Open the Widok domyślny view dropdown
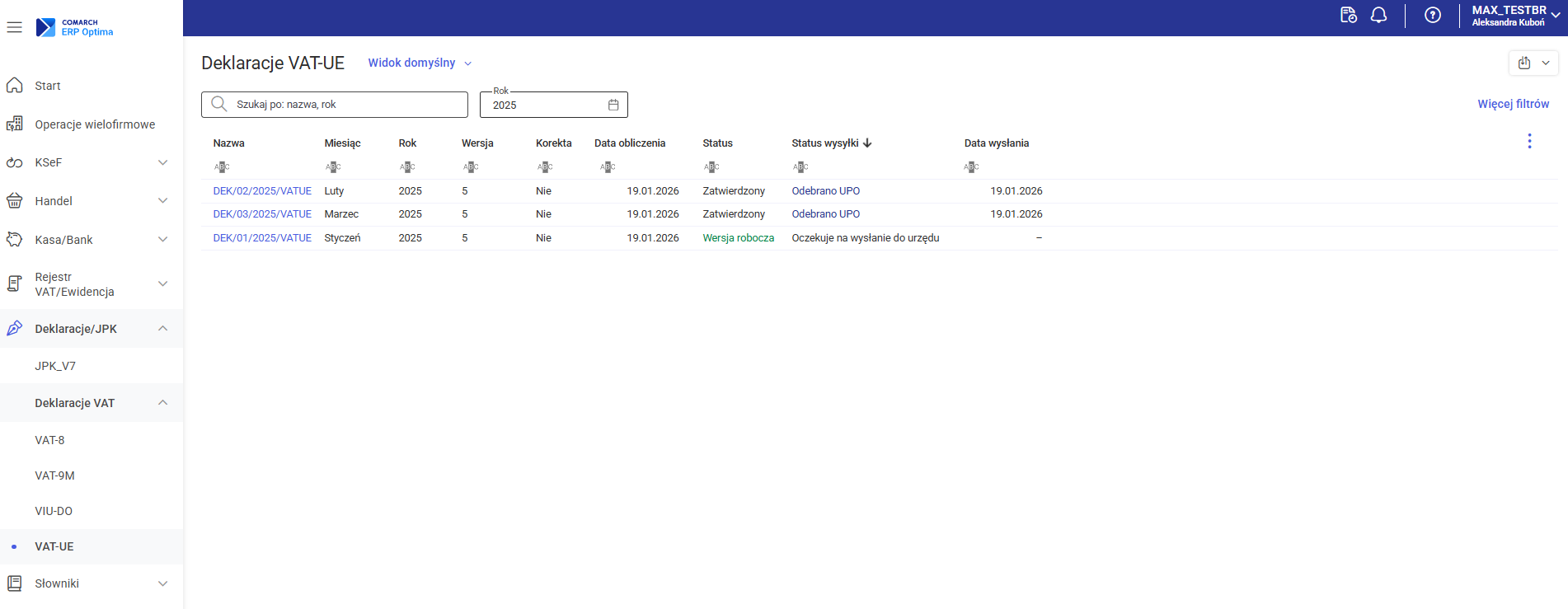The width and height of the screenshot is (1568, 609). tap(419, 63)
